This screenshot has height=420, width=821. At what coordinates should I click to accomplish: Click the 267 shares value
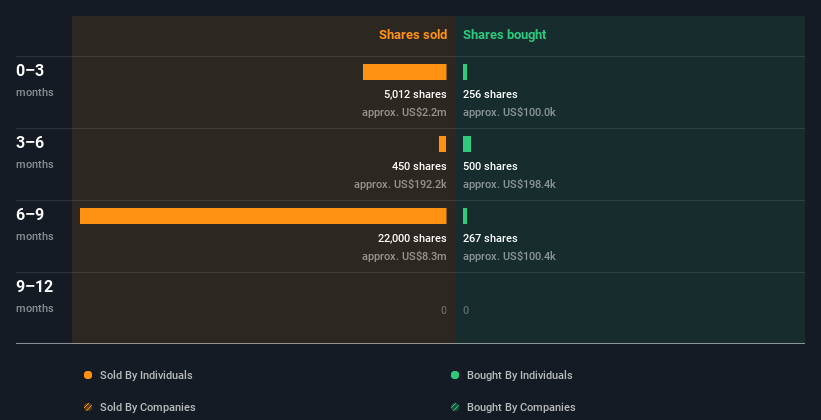(490, 238)
